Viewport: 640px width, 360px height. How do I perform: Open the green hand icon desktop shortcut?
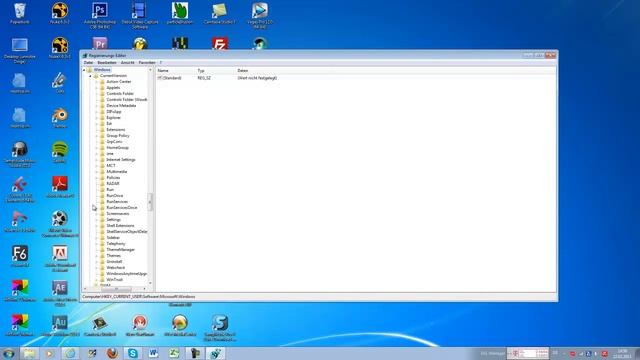pyautogui.click(x=180, y=13)
